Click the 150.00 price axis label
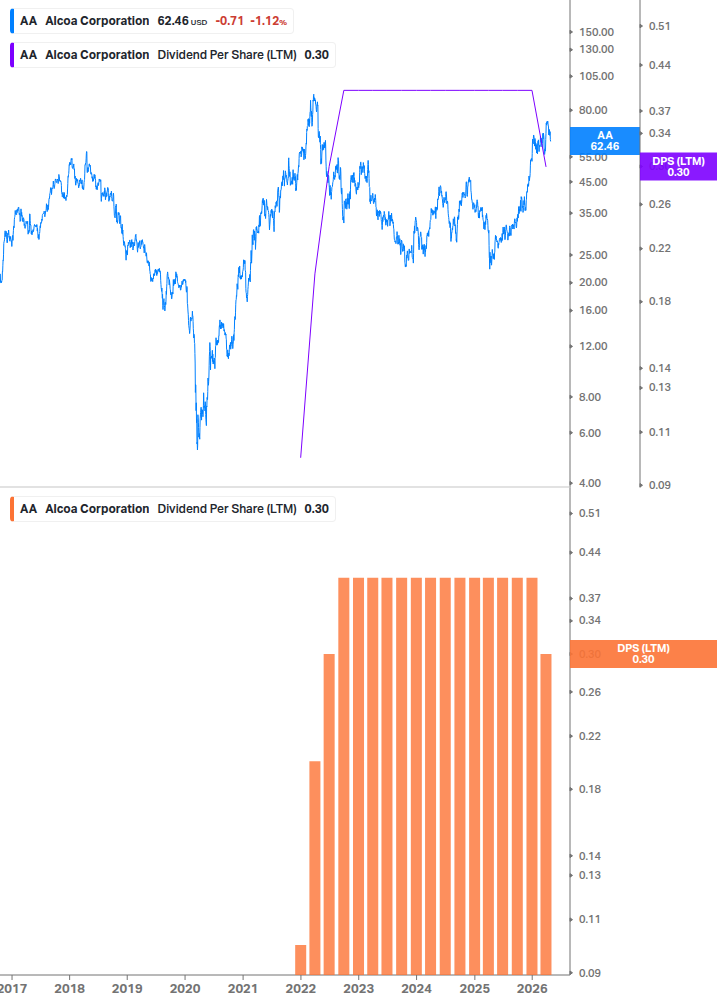 (597, 32)
